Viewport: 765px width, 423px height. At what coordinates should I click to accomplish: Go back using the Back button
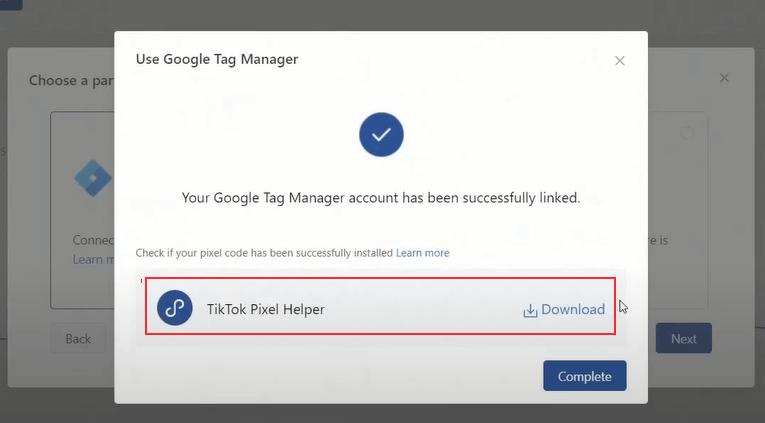(78, 338)
